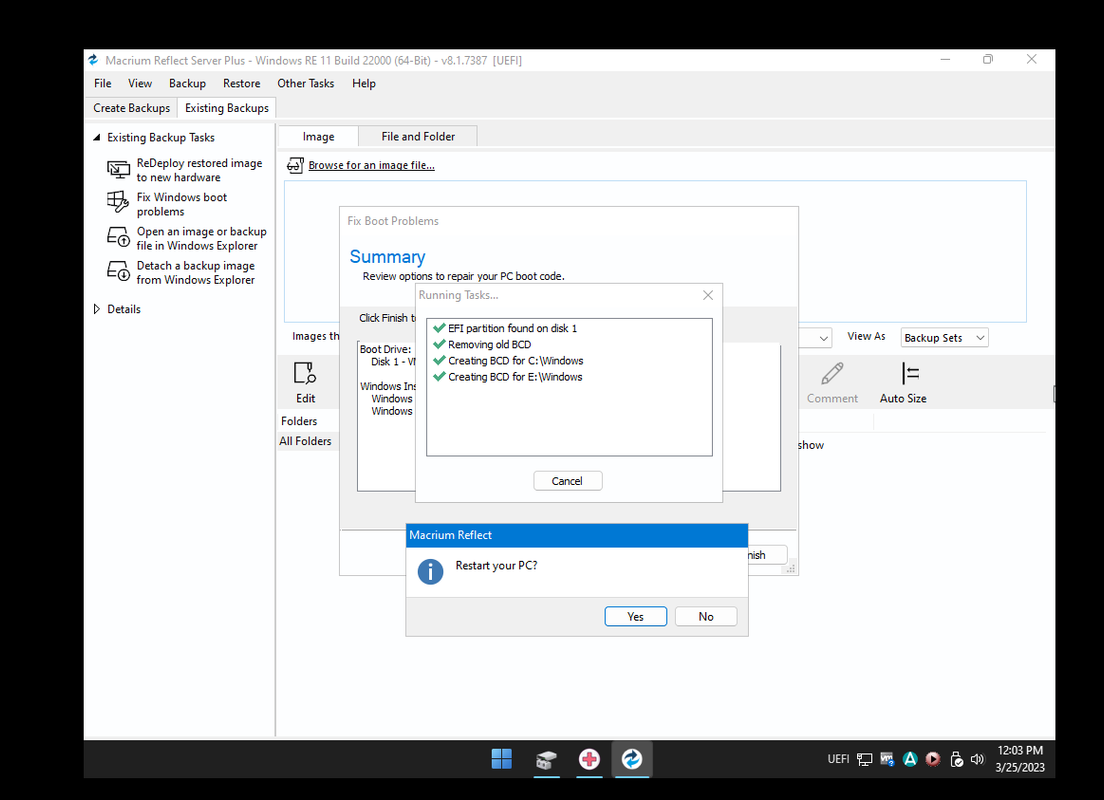Click the VM tray icon
The height and width of the screenshot is (800, 1104).
pyautogui.click(x=887, y=759)
